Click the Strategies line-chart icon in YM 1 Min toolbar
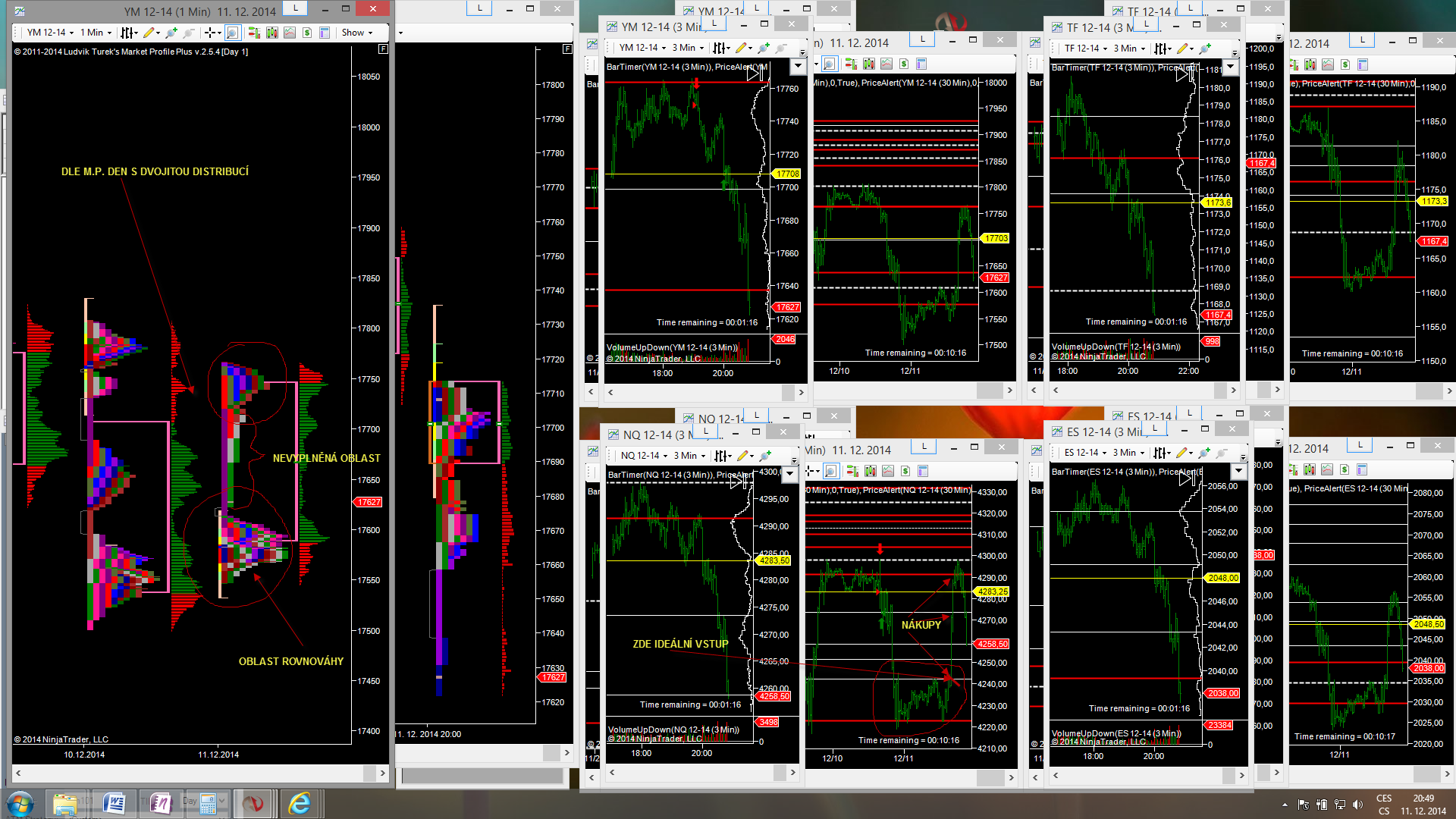 coord(290,33)
